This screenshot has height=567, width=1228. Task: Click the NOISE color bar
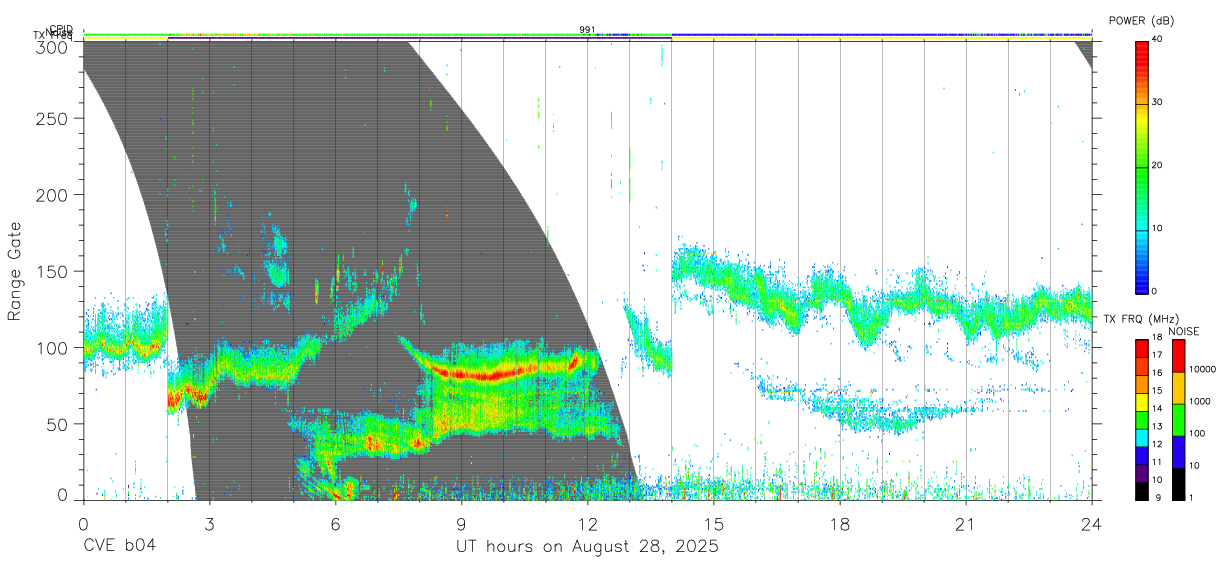[x=1178, y=419]
